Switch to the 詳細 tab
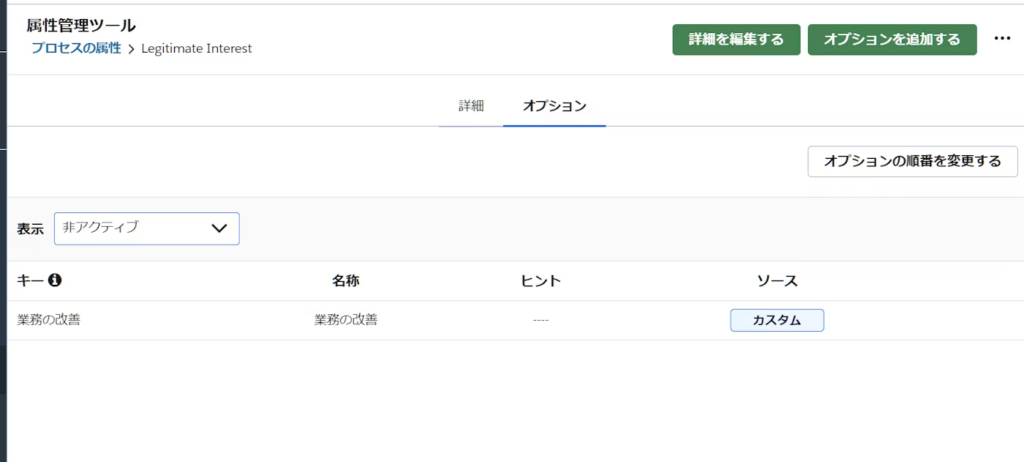Image resolution: width=1024 pixels, height=462 pixels. point(471,105)
